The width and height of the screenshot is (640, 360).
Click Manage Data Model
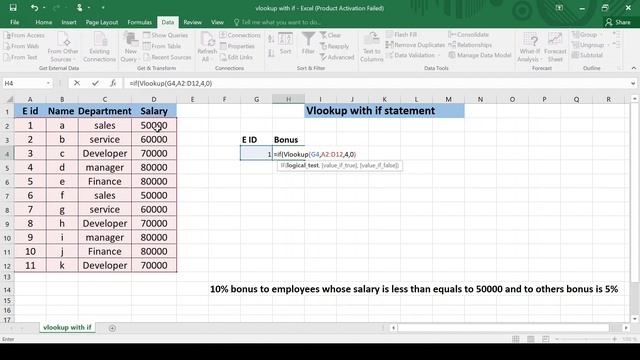tap(480, 55)
